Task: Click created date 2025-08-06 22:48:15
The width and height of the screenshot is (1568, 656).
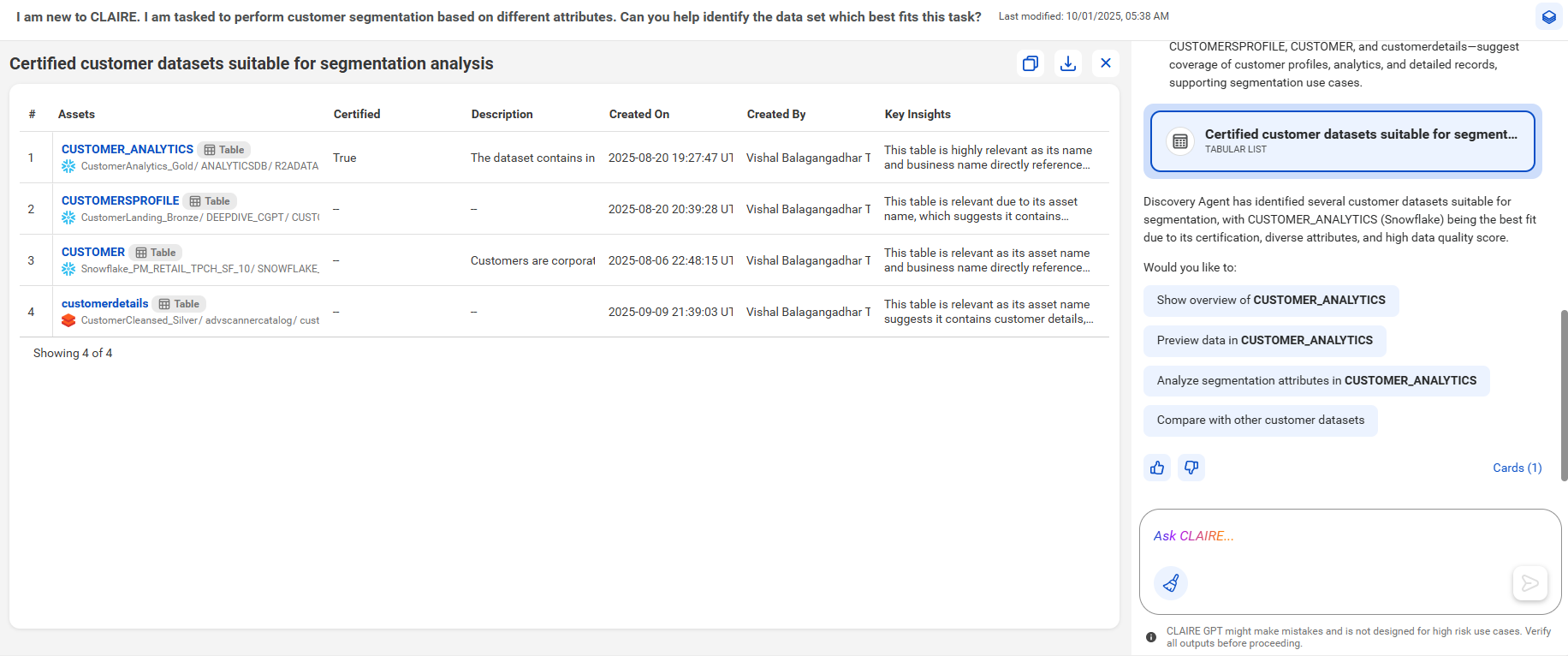Action: click(x=671, y=260)
